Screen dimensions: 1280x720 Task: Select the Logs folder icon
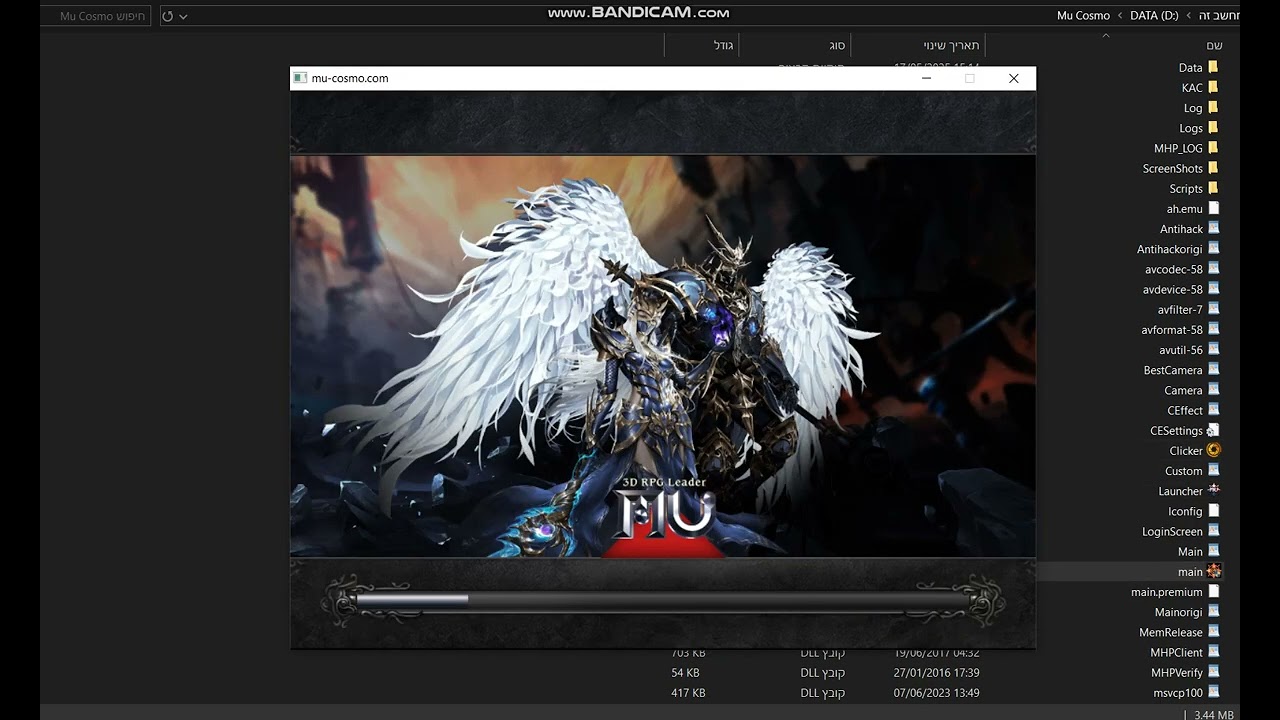pos(1213,127)
